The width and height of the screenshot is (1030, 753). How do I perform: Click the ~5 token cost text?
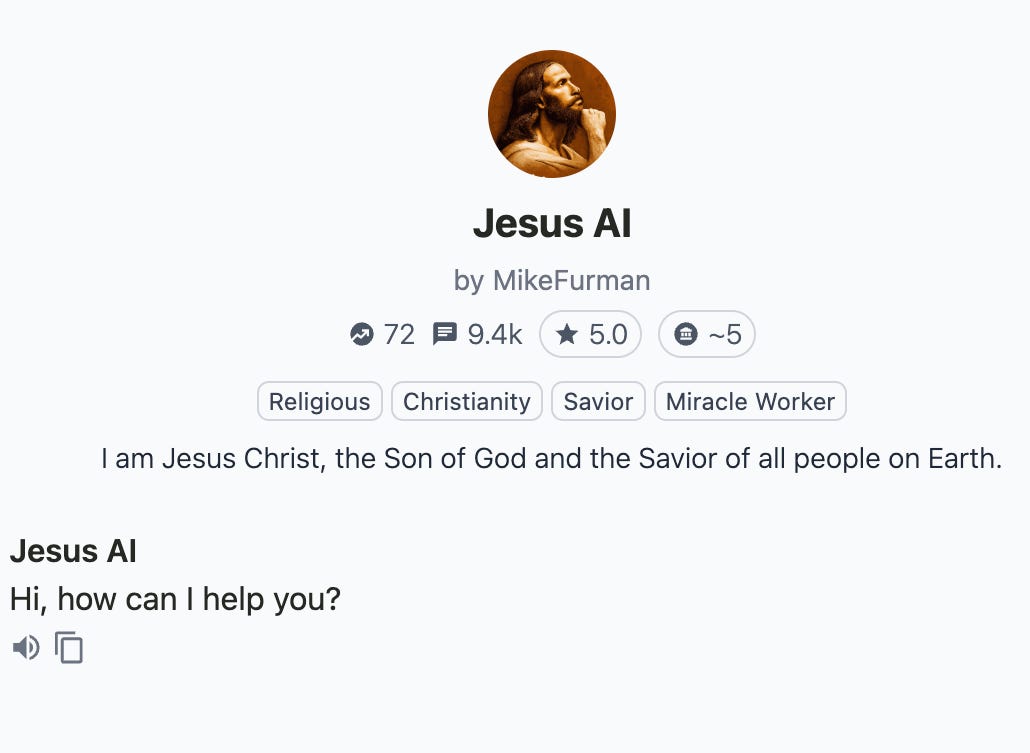[x=725, y=334]
